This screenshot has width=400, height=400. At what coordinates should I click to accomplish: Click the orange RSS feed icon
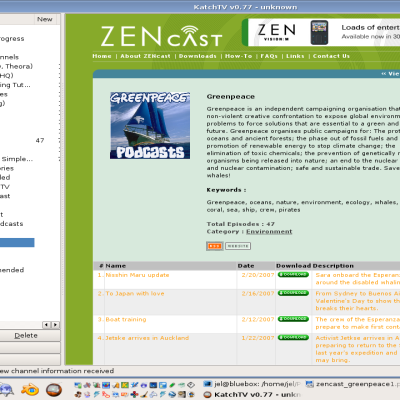coord(215,246)
